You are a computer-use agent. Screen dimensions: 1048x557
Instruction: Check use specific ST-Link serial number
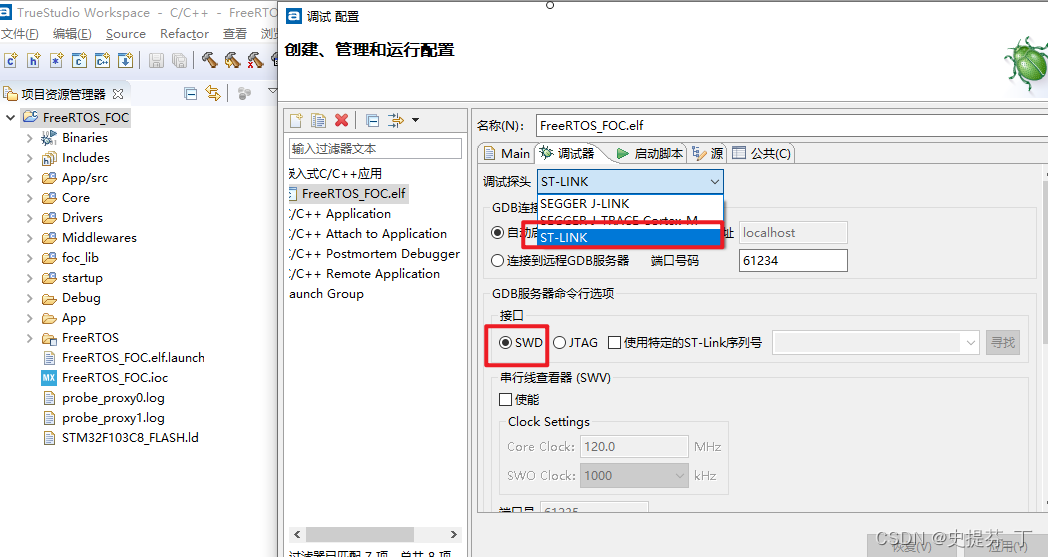614,342
